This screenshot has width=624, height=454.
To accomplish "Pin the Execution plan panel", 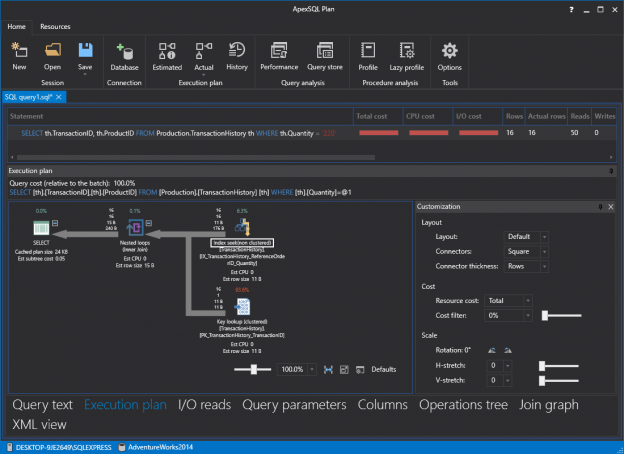I will click(x=611, y=171).
